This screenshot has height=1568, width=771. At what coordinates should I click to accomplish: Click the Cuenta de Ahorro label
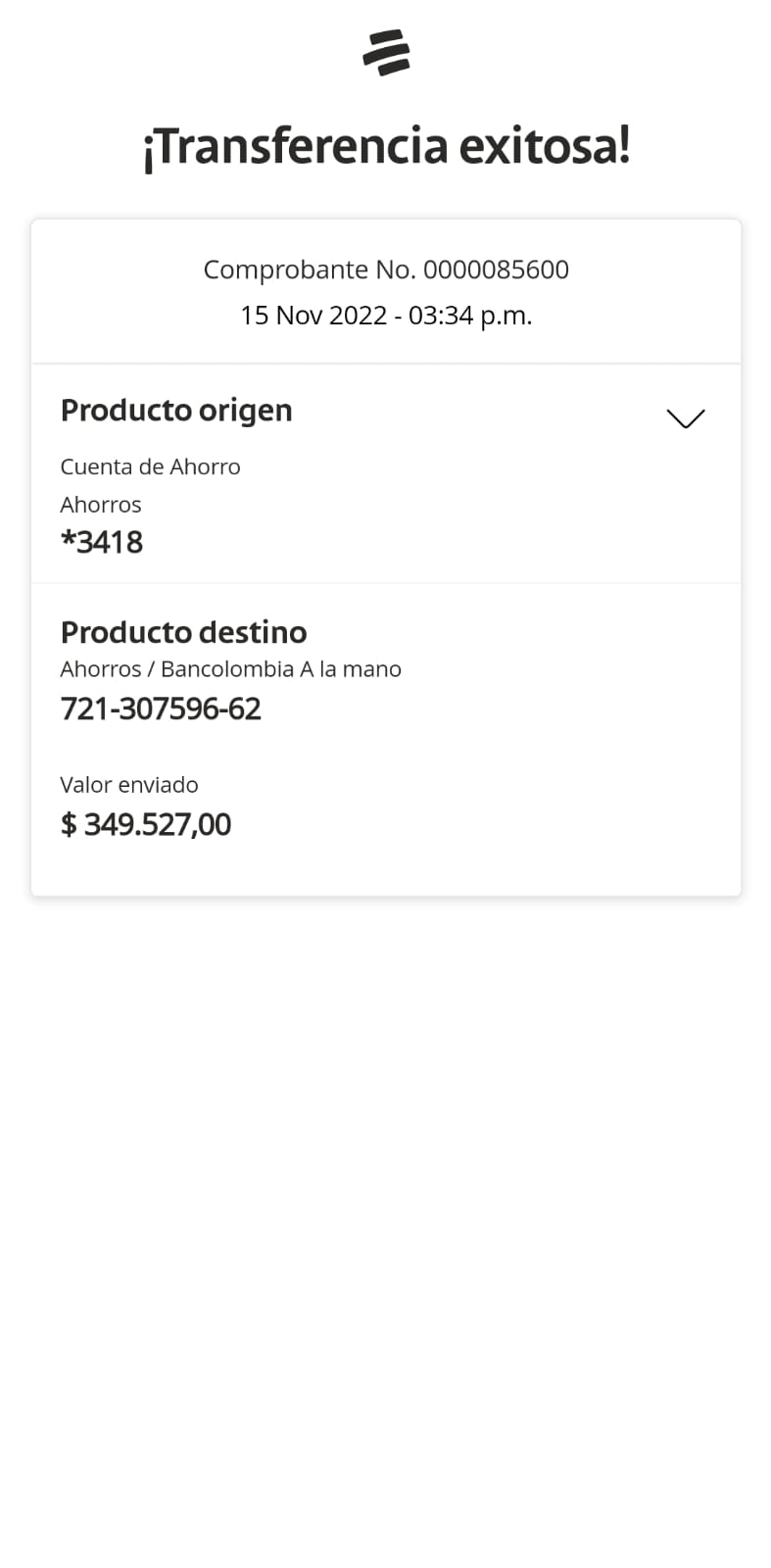pos(150,466)
